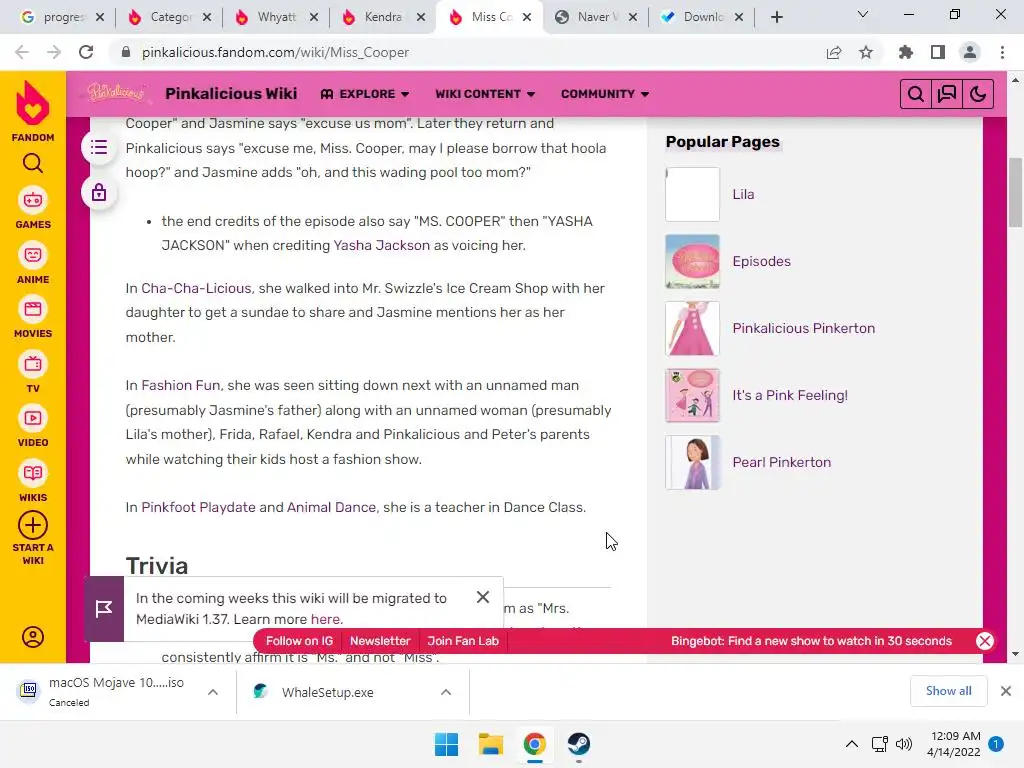1024x768 pixels.
Task: Open Windows Start menu
Action: pyautogui.click(x=447, y=744)
